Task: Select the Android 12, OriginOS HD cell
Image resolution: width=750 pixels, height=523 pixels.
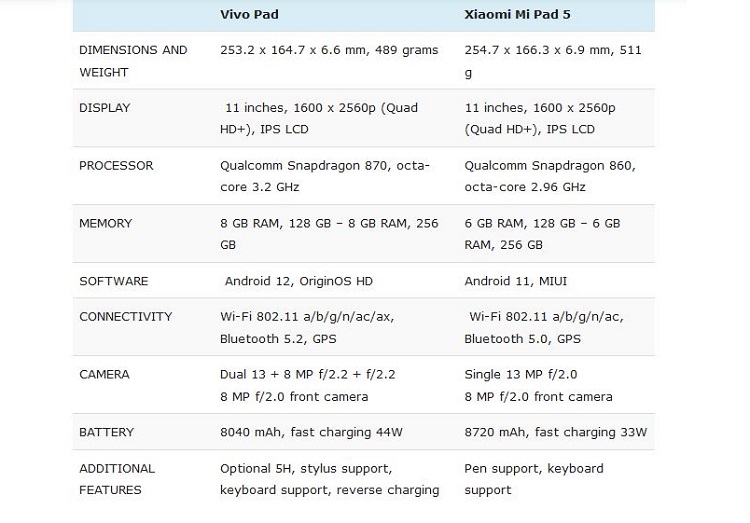Action: click(299, 281)
